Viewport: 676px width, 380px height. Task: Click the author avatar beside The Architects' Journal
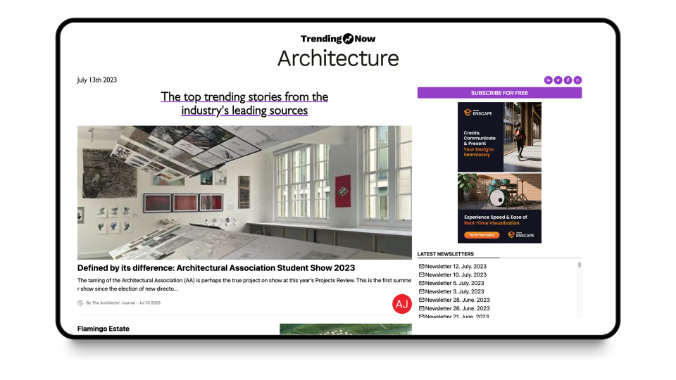(x=80, y=303)
